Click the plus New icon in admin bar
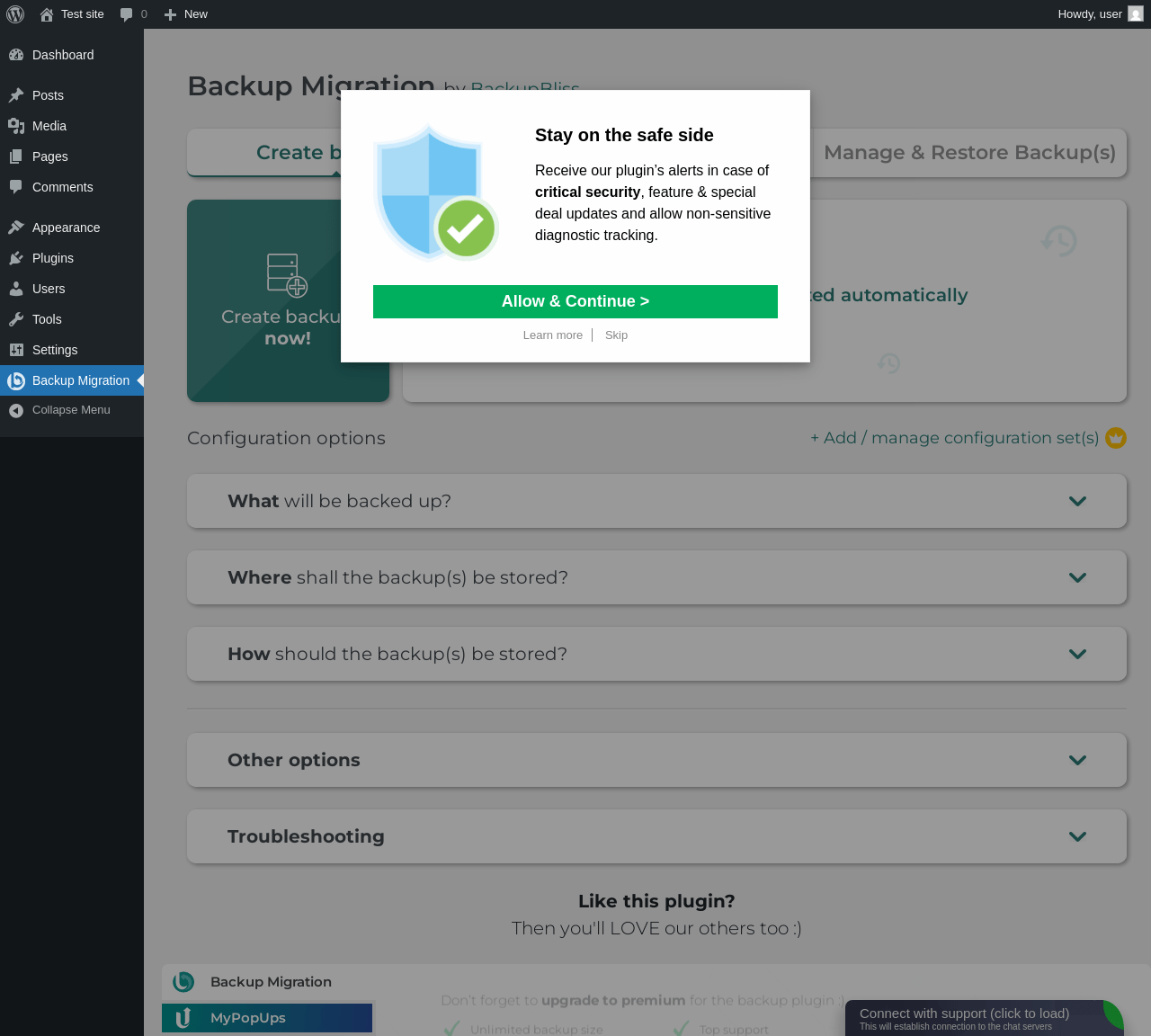 coord(170,14)
